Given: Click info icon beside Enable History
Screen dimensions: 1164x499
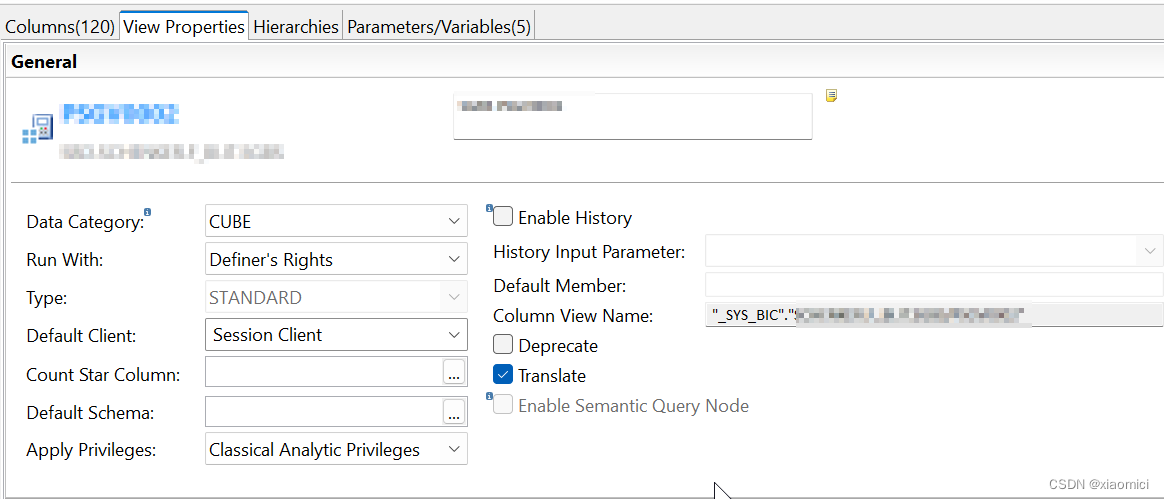Looking at the screenshot, I should point(490,208).
